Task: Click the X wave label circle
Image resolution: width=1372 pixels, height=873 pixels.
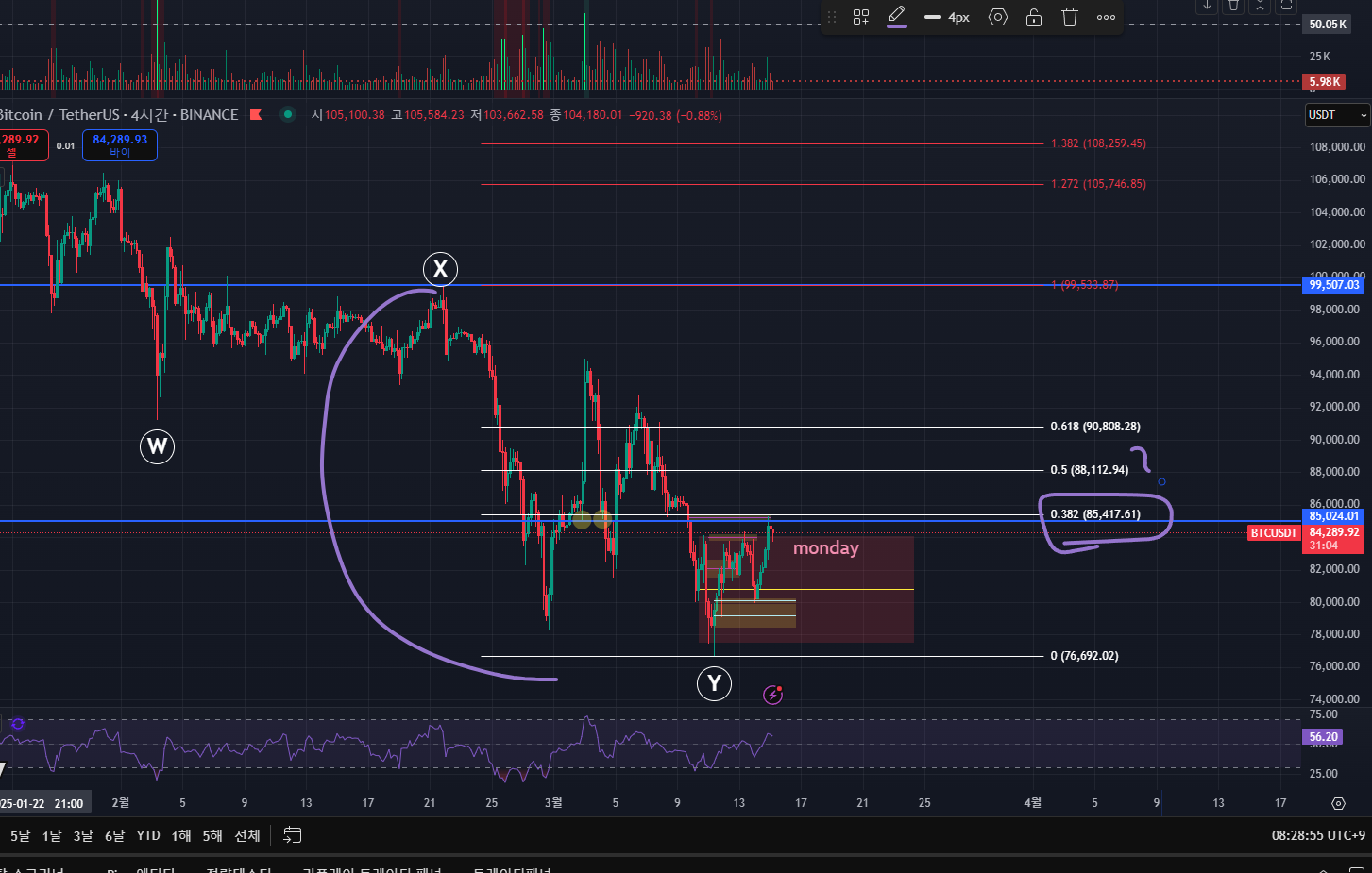Action: point(440,269)
